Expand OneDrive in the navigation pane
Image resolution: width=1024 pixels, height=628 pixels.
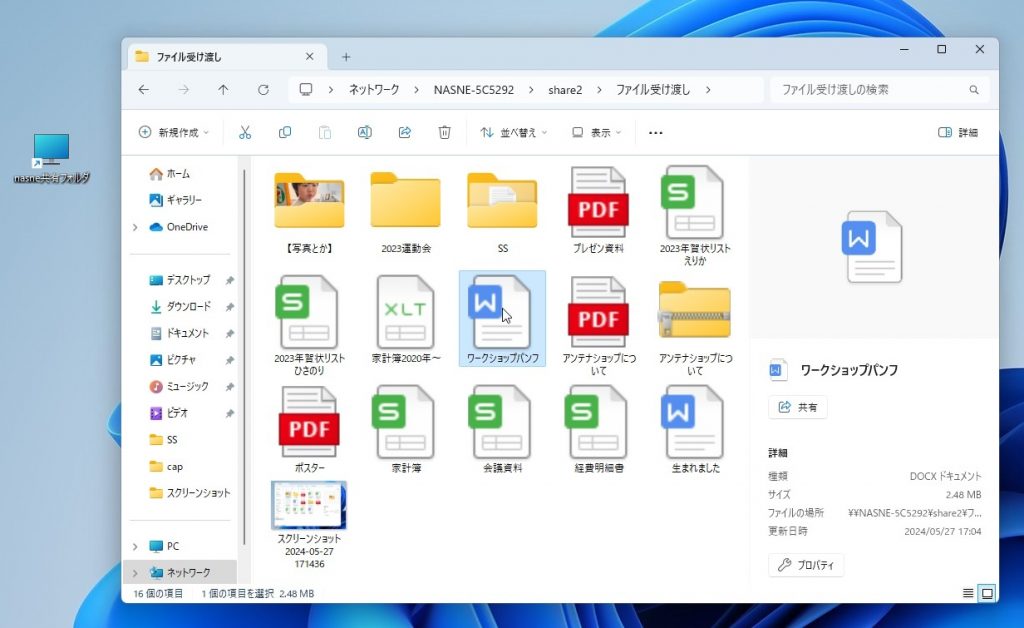(x=135, y=227)
